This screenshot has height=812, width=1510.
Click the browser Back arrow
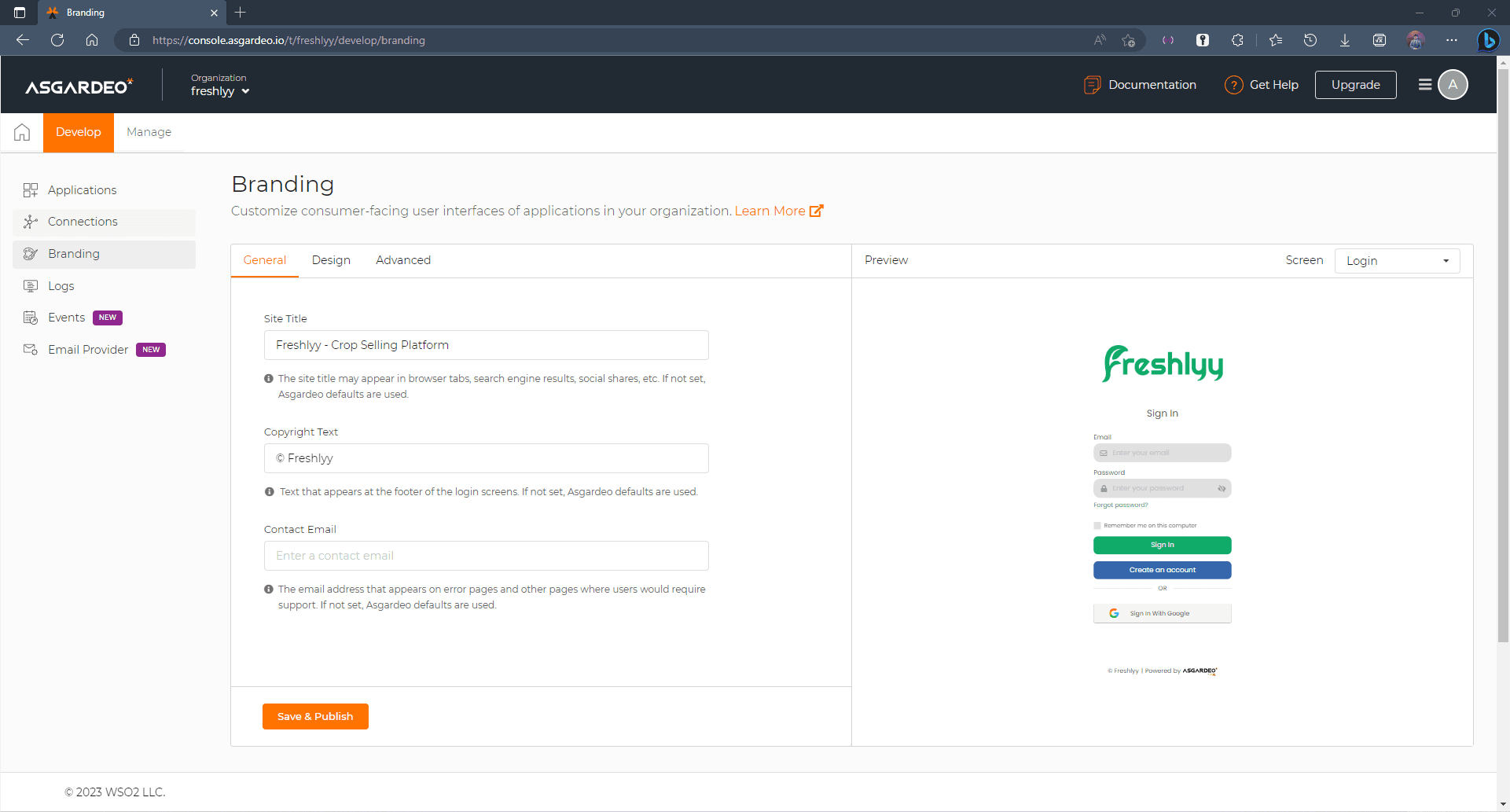(x=23, y=40)
